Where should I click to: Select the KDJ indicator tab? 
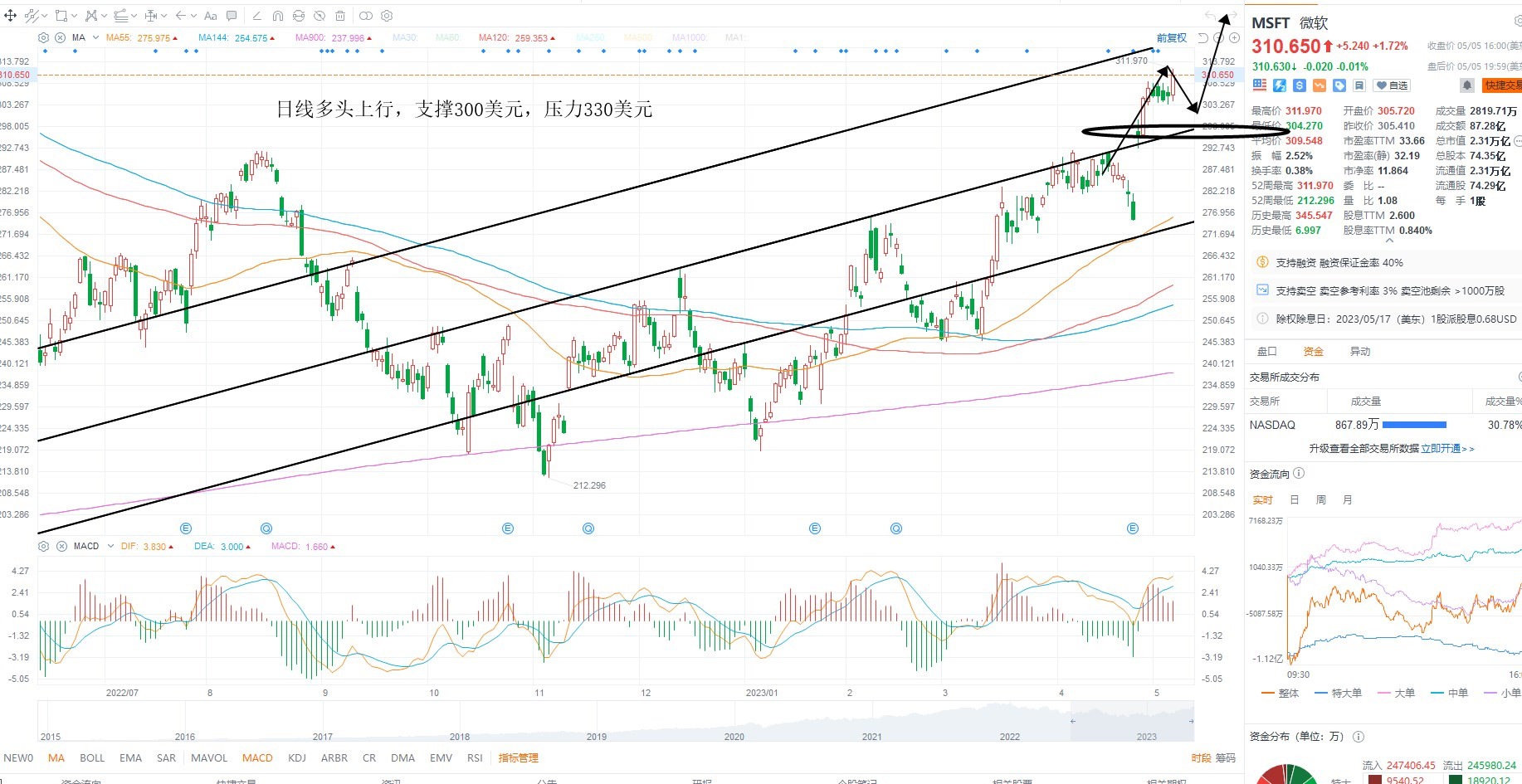297,757
